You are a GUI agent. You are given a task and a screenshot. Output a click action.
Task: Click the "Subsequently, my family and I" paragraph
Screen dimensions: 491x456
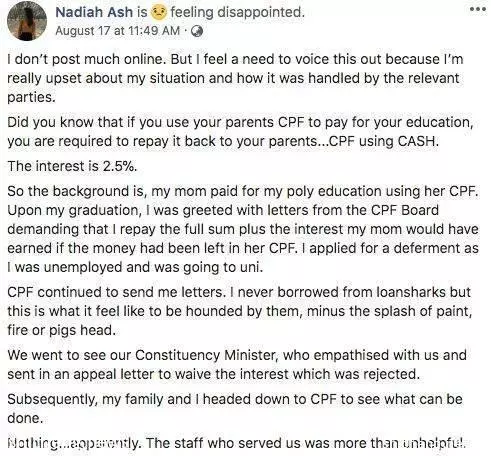pos(235,408)
